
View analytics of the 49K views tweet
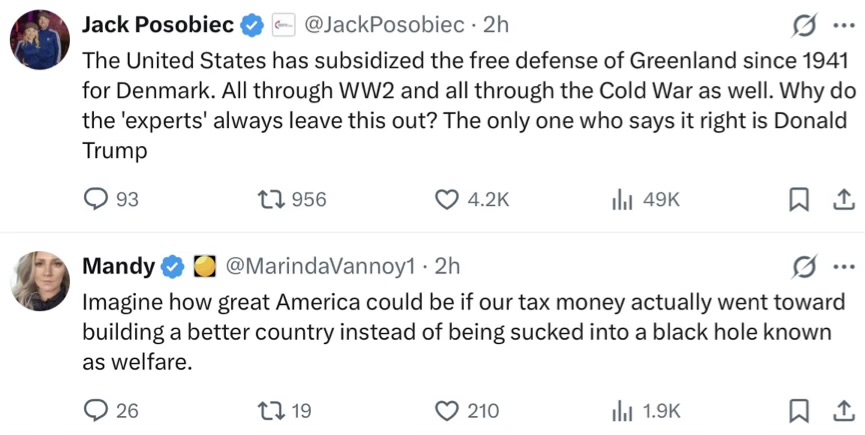[x=622, y=200]
